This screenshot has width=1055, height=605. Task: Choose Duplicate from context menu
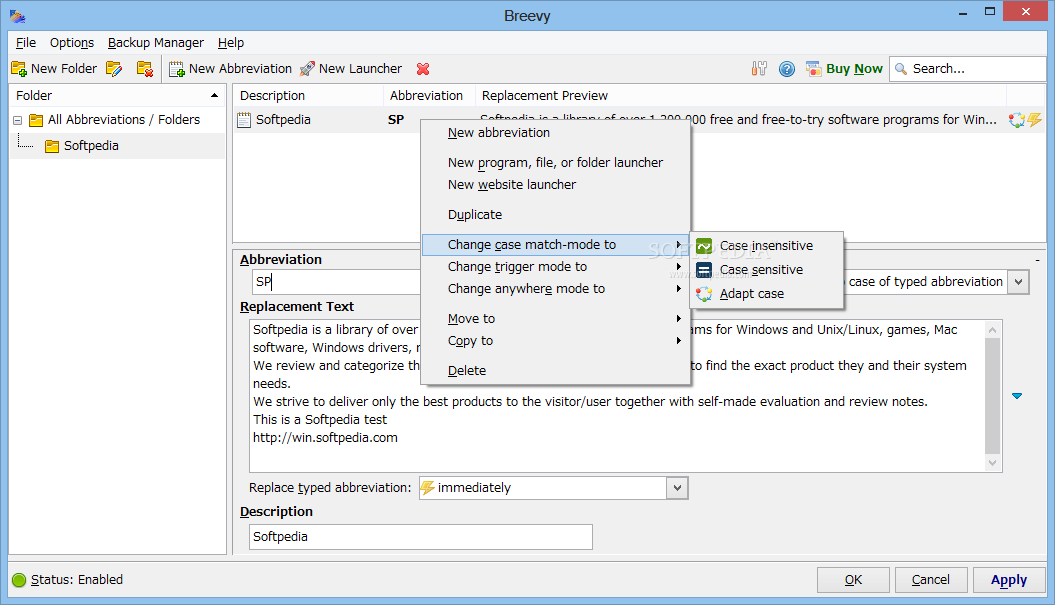[556, 215]
